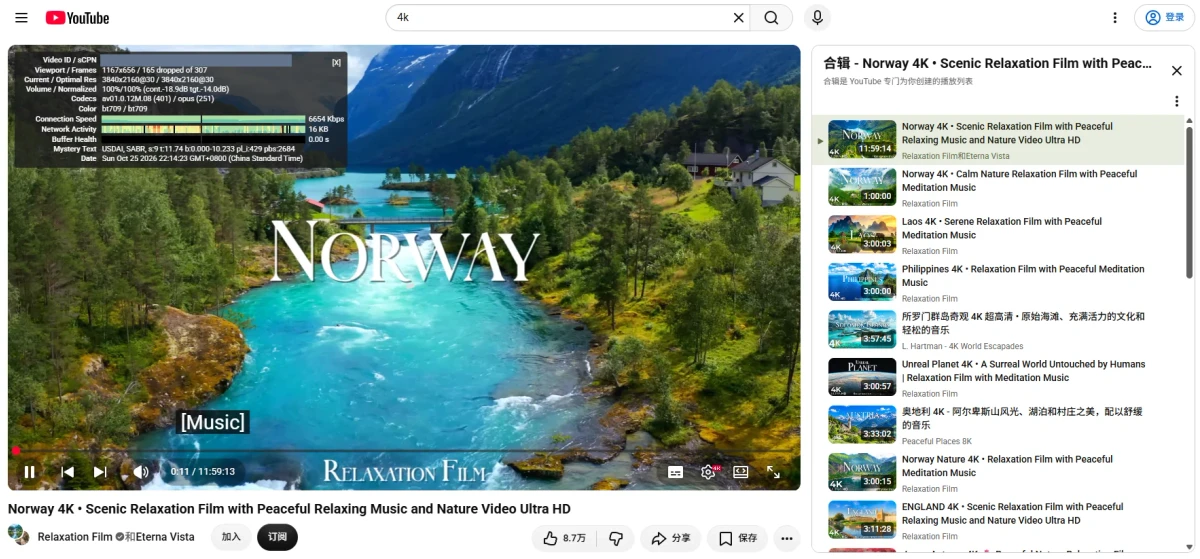Open more actions ellipsis under the video

[788, 538]
